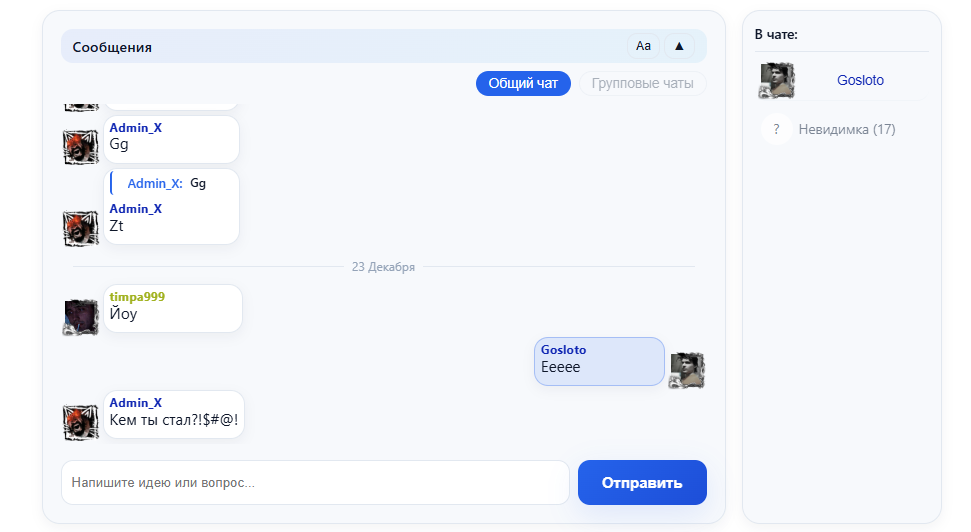Viewport: 971px width, 532px height.
Task: Collapse messages panel with triangle arrow
Action: 679,46
